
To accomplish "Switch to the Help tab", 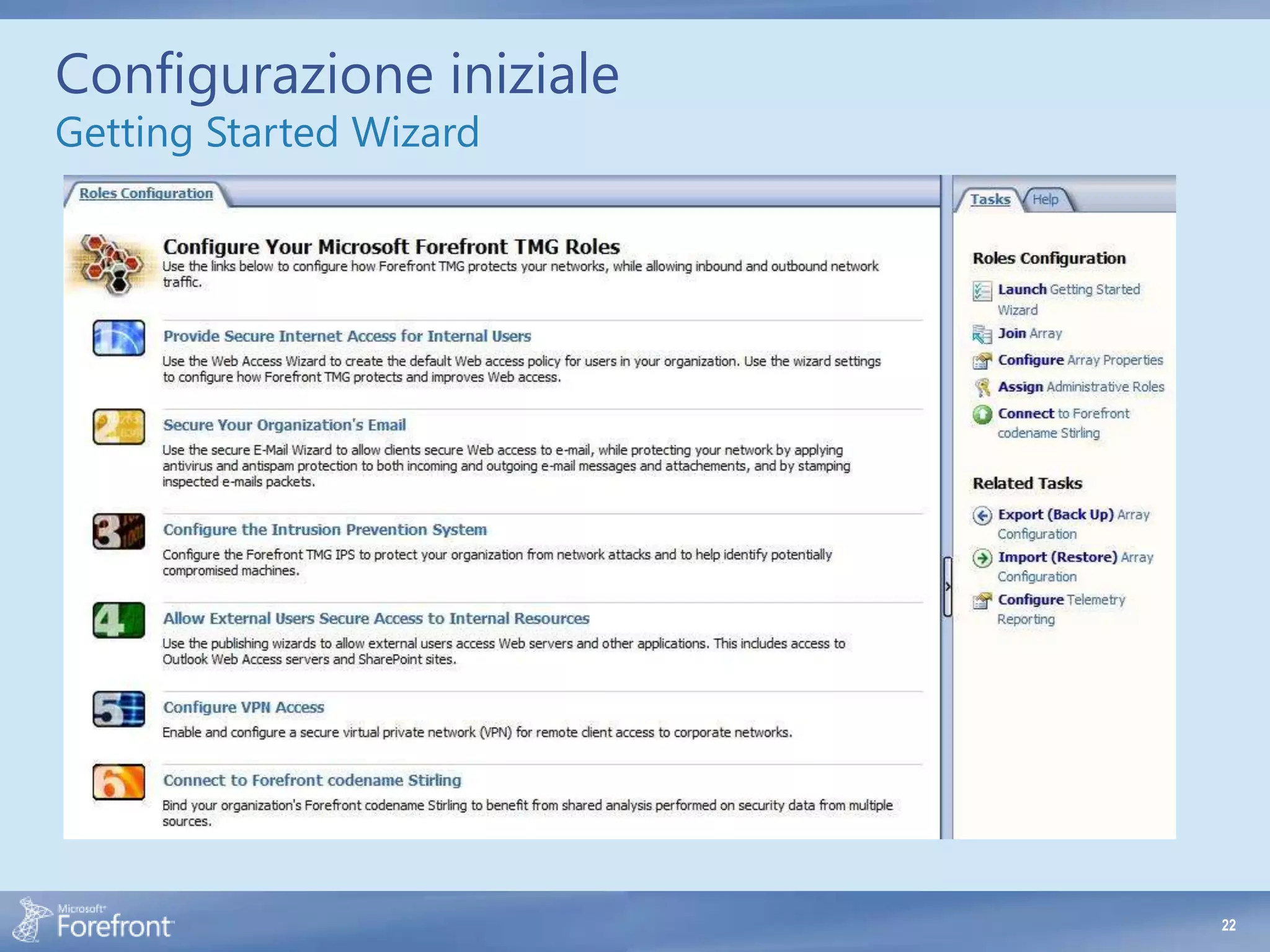I will [1045, 200].
